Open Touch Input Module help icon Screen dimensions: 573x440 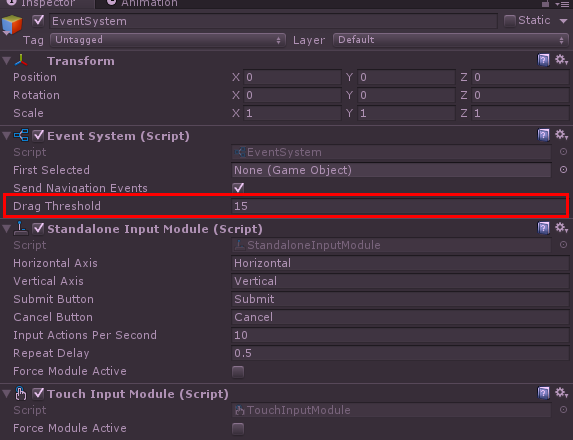click(x=543, y=393)
